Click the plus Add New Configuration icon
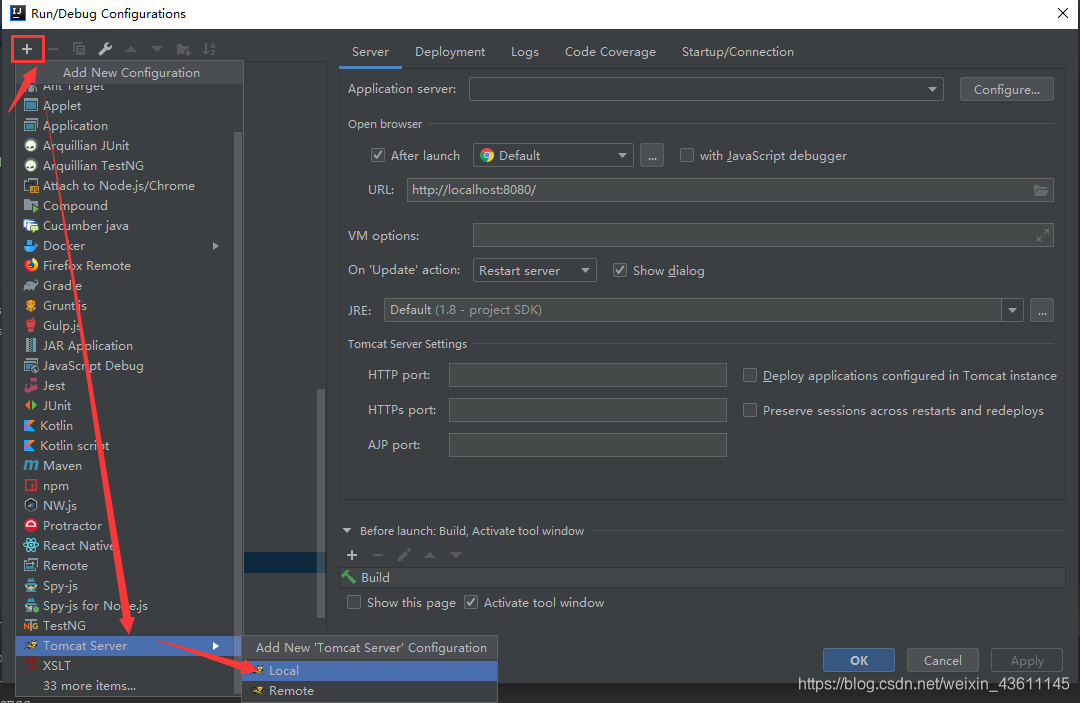The height and width of the screenshot is (703, 1080). pos(28,49)
